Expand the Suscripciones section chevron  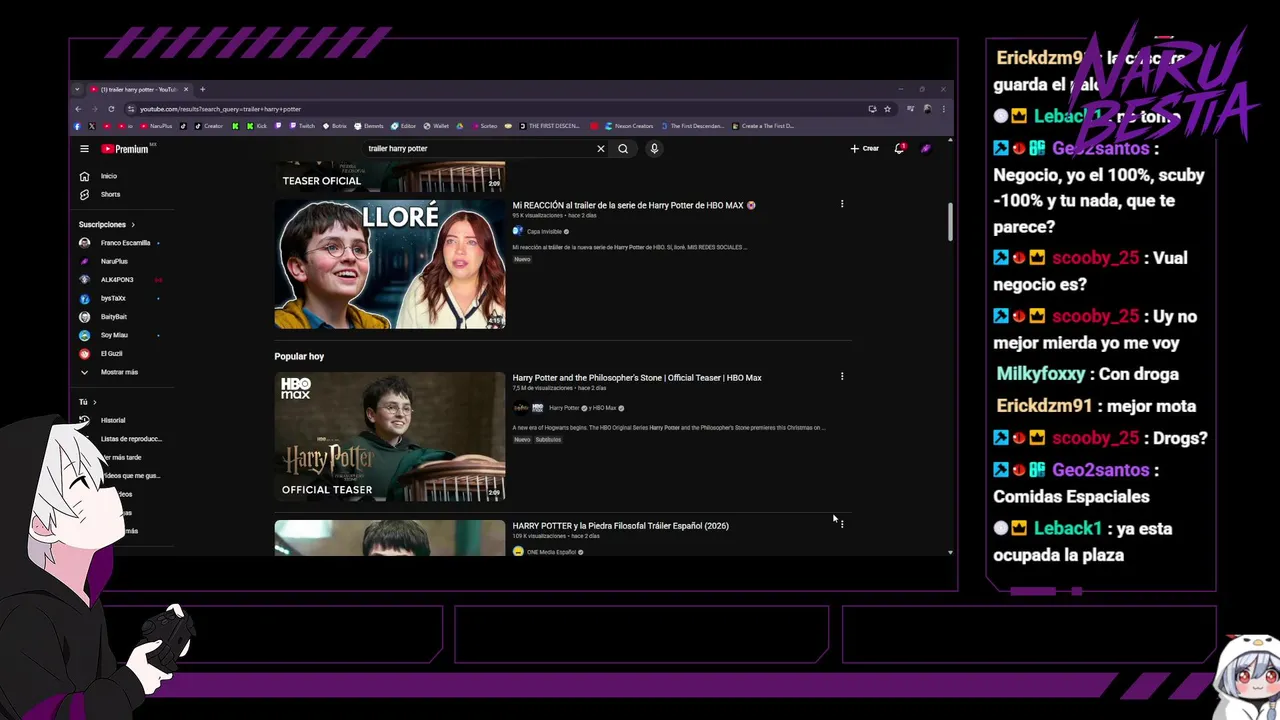(132, 225)
